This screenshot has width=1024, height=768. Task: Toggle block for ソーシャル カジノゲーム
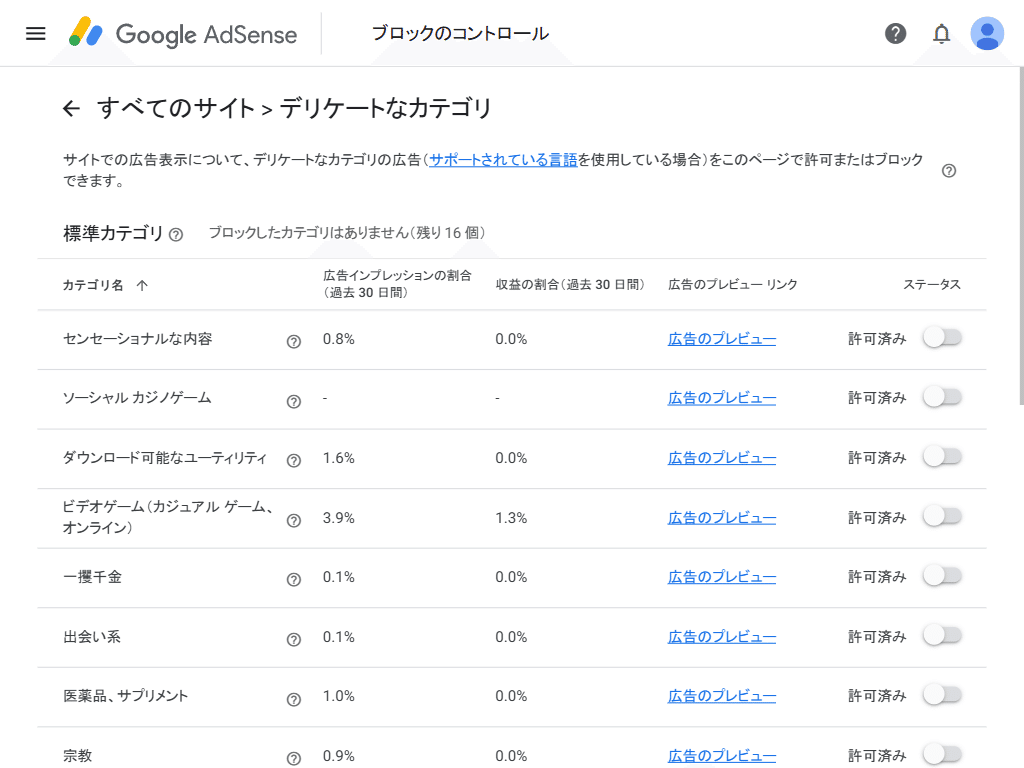tap(942, 397)
